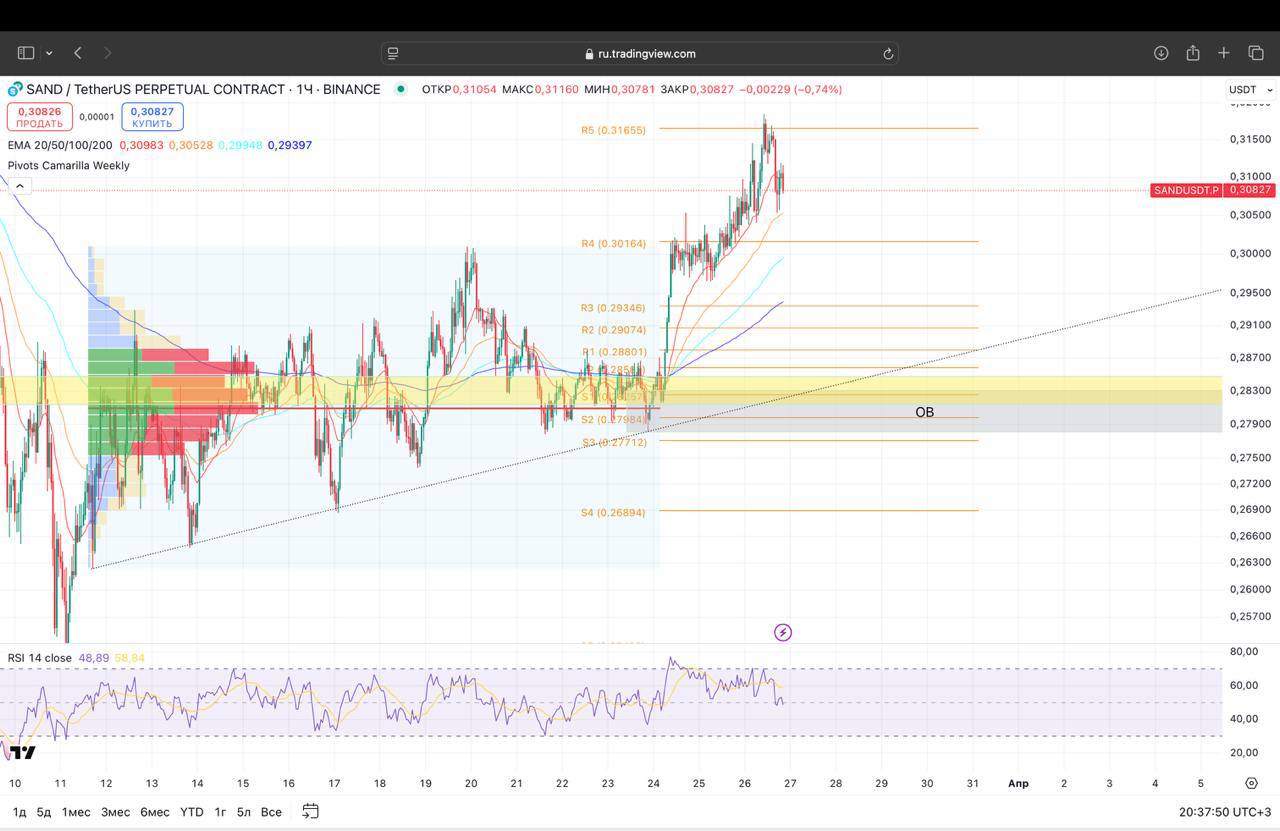Show the tab overview
1280x831 pixels.
(x=1256, y=53)
